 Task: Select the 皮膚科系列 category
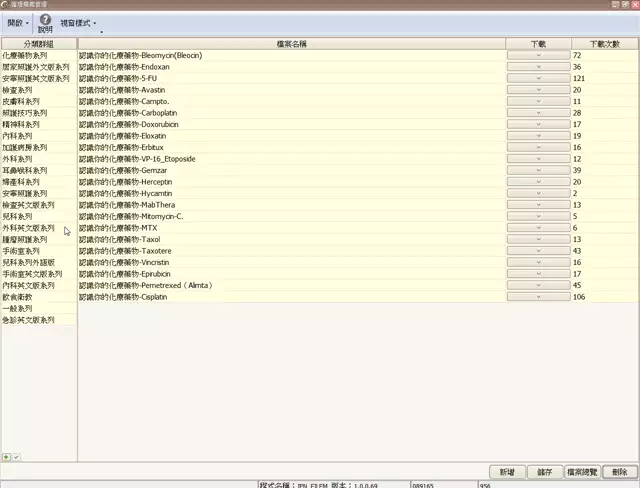click(x=39, y=101)
